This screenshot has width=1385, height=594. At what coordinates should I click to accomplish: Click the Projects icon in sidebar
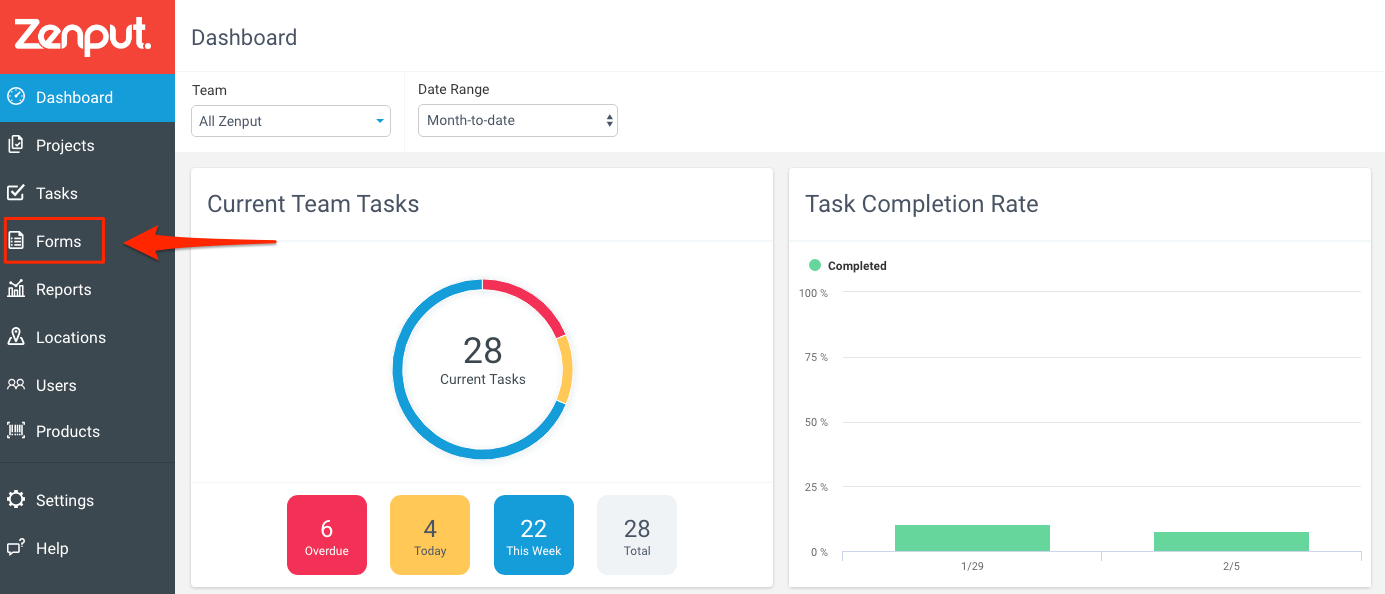tap(16, 145)
